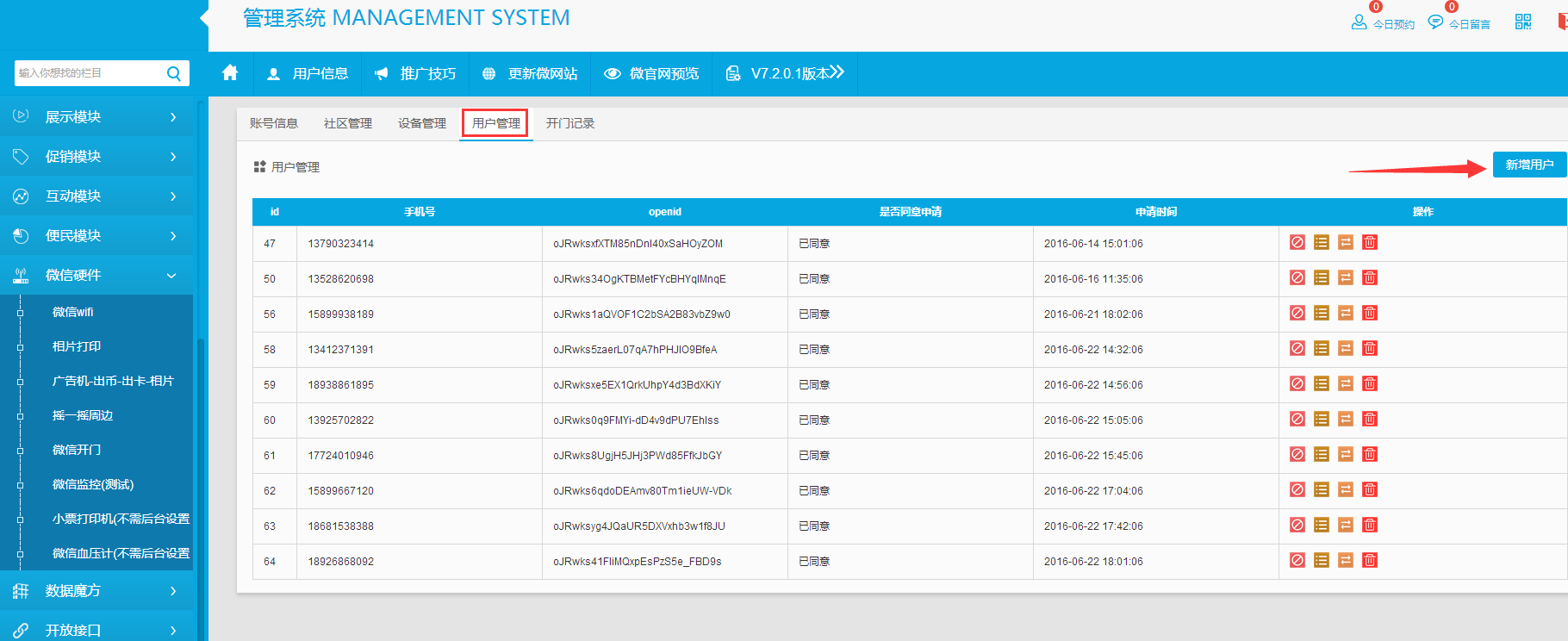Screen dimensions: 1568x641
Task: Open 小票打印机 submenu item
Action: coord(121,519)
